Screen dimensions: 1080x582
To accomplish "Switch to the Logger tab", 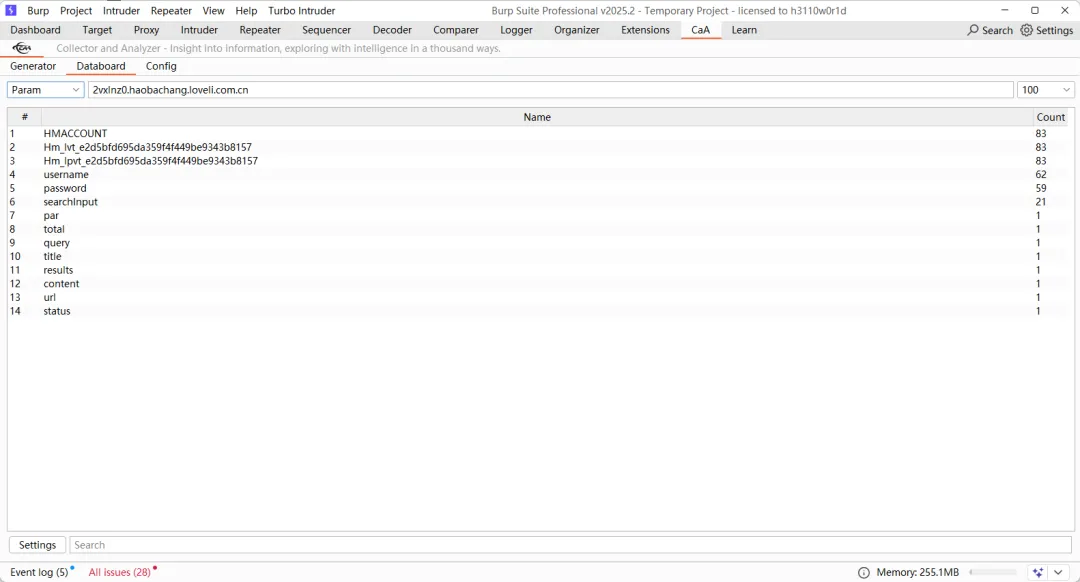I will click(516, 30).
